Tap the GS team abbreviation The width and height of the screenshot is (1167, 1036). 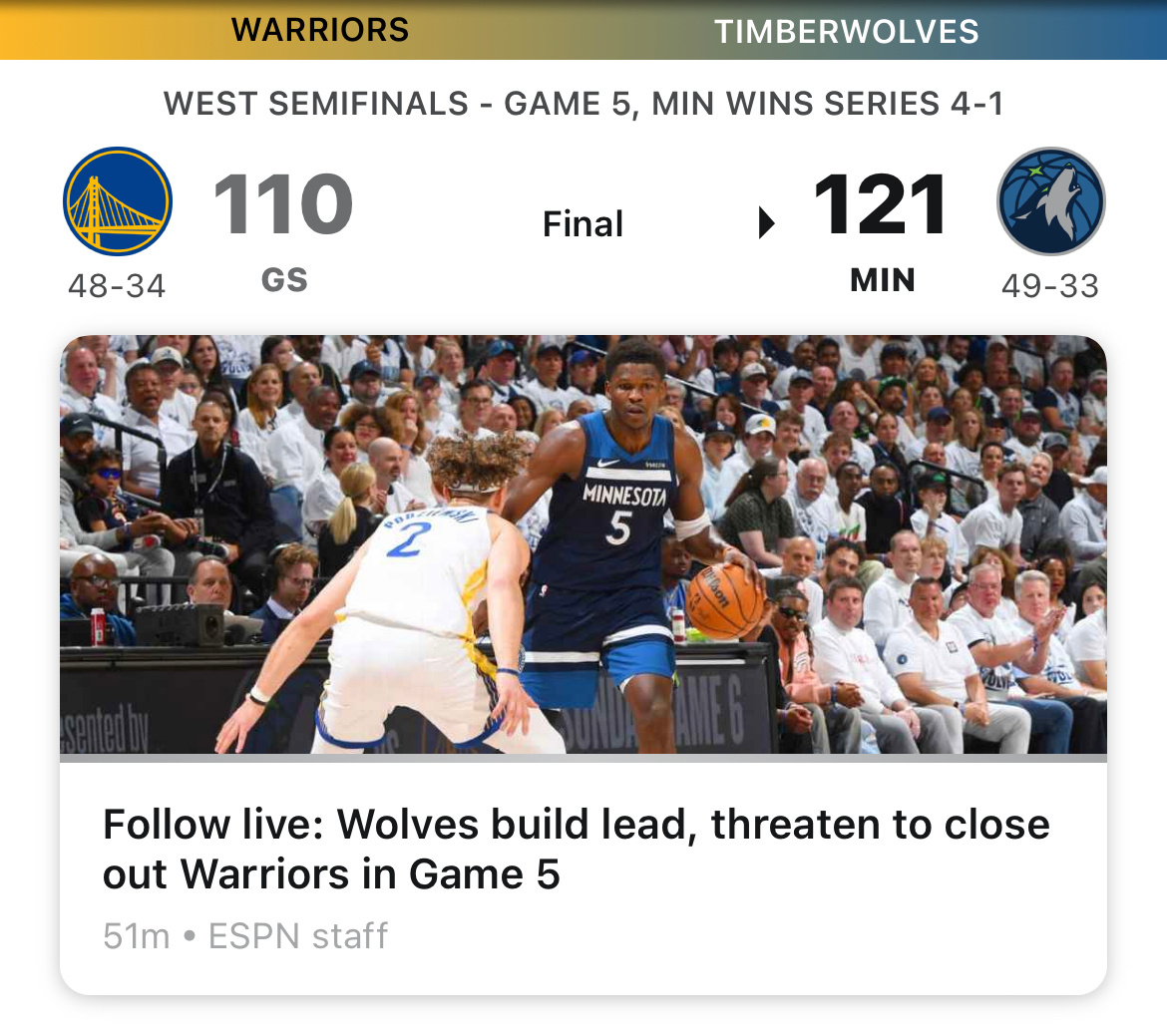(x=284, y=280)
